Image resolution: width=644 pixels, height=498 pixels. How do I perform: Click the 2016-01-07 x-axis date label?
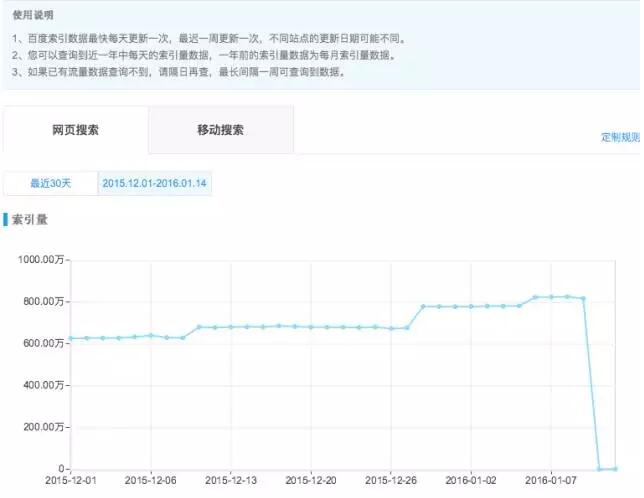[552, 481]
